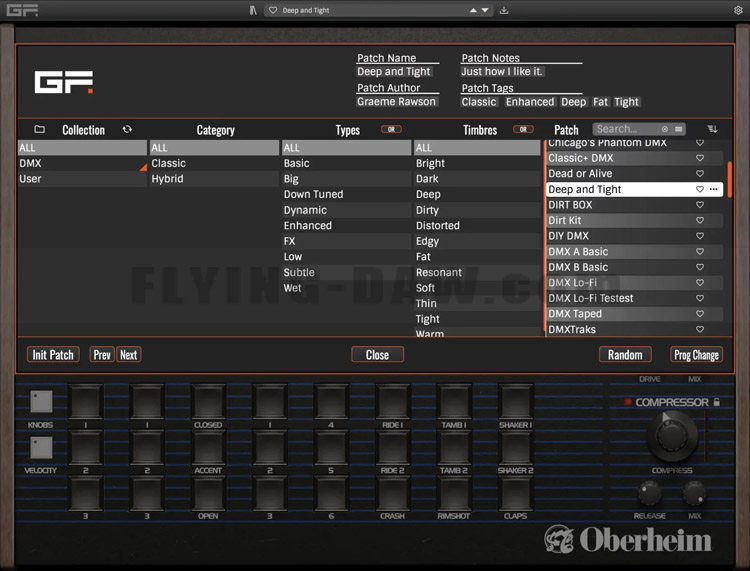This screenshot has width=750, height=571.
Task: Click the Prog Change button
Action: (x=696, y=355)
